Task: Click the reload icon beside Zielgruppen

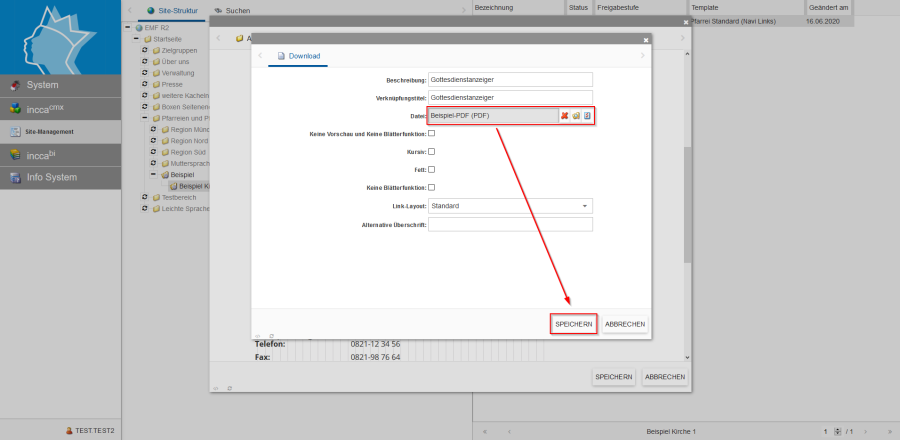Action: pos(145,50)
